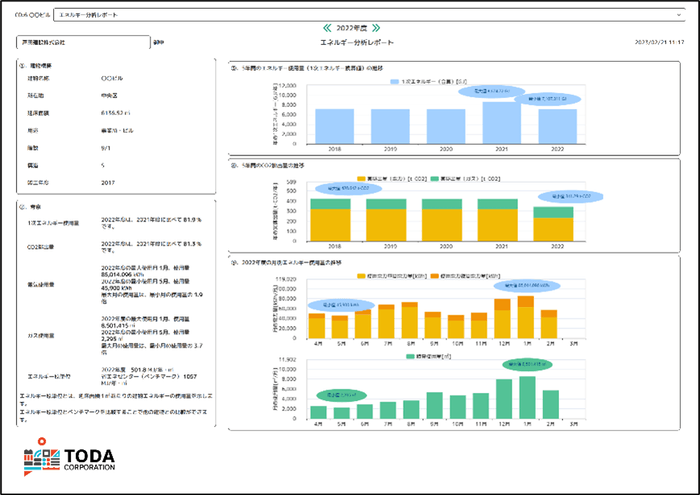This screenshot has height=495, width=700.
Task: Click the December bar in monthly electricity chart
Action: tap(503, 320)
